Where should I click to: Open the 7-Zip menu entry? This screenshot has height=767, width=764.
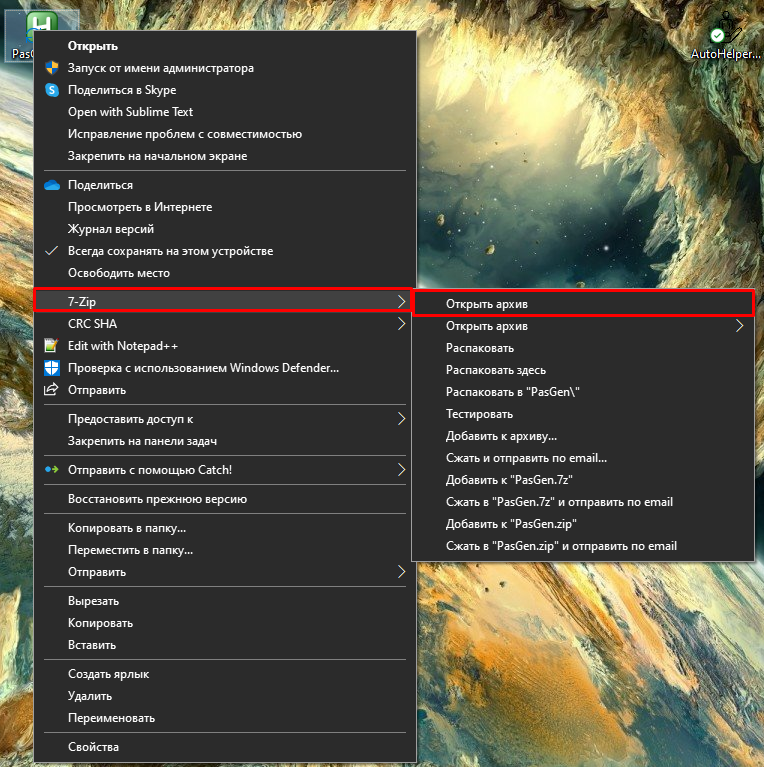coord(223,300)
